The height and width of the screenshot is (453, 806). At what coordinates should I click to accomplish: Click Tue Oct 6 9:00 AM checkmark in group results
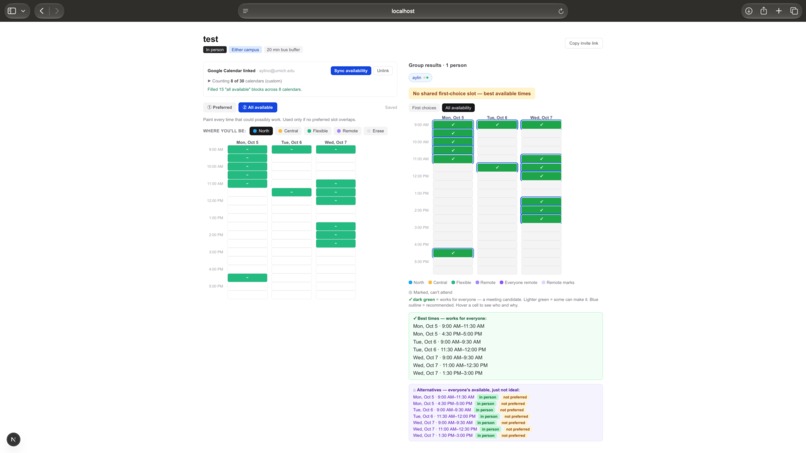point(497,124)
